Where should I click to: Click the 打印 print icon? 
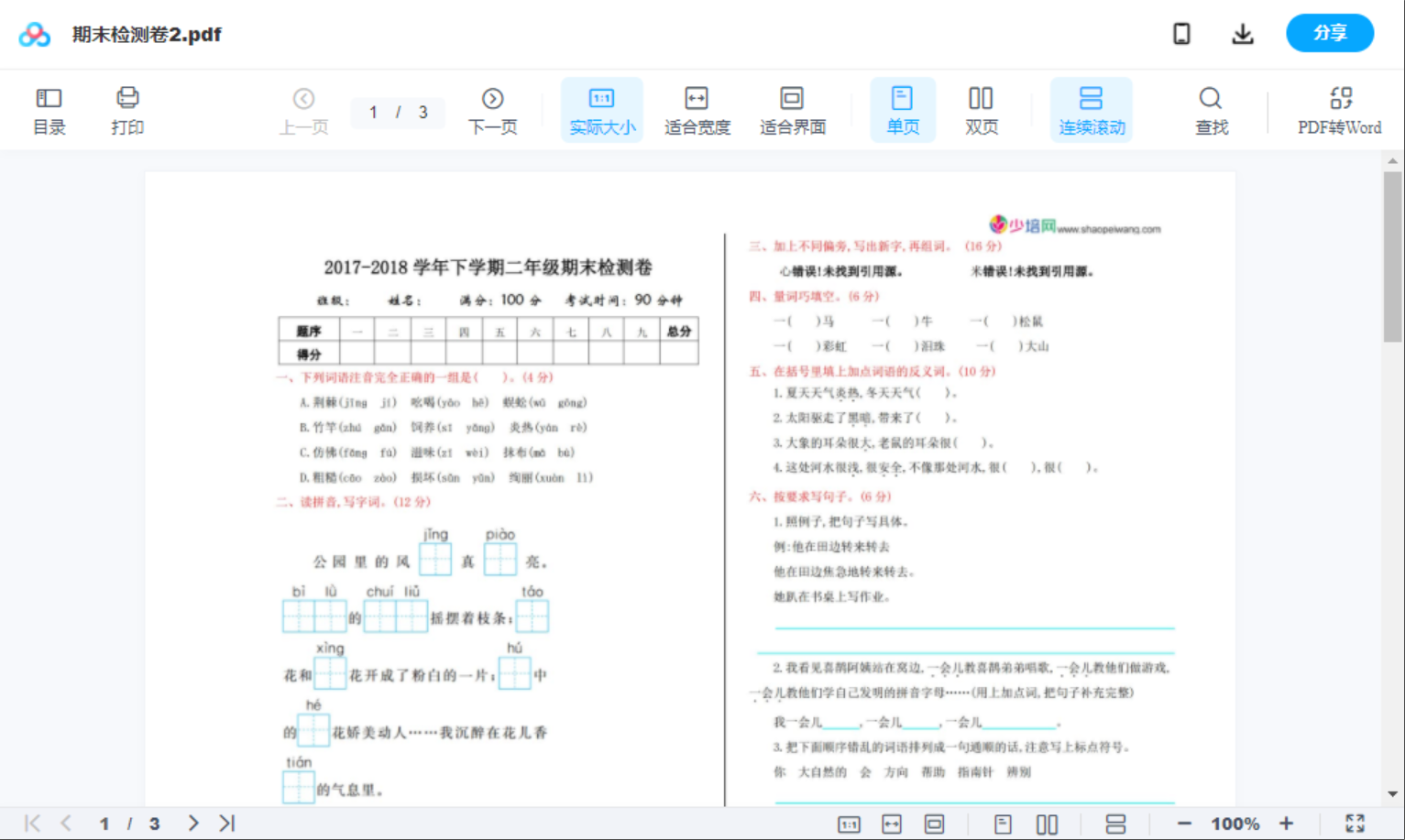pos(127,111)
